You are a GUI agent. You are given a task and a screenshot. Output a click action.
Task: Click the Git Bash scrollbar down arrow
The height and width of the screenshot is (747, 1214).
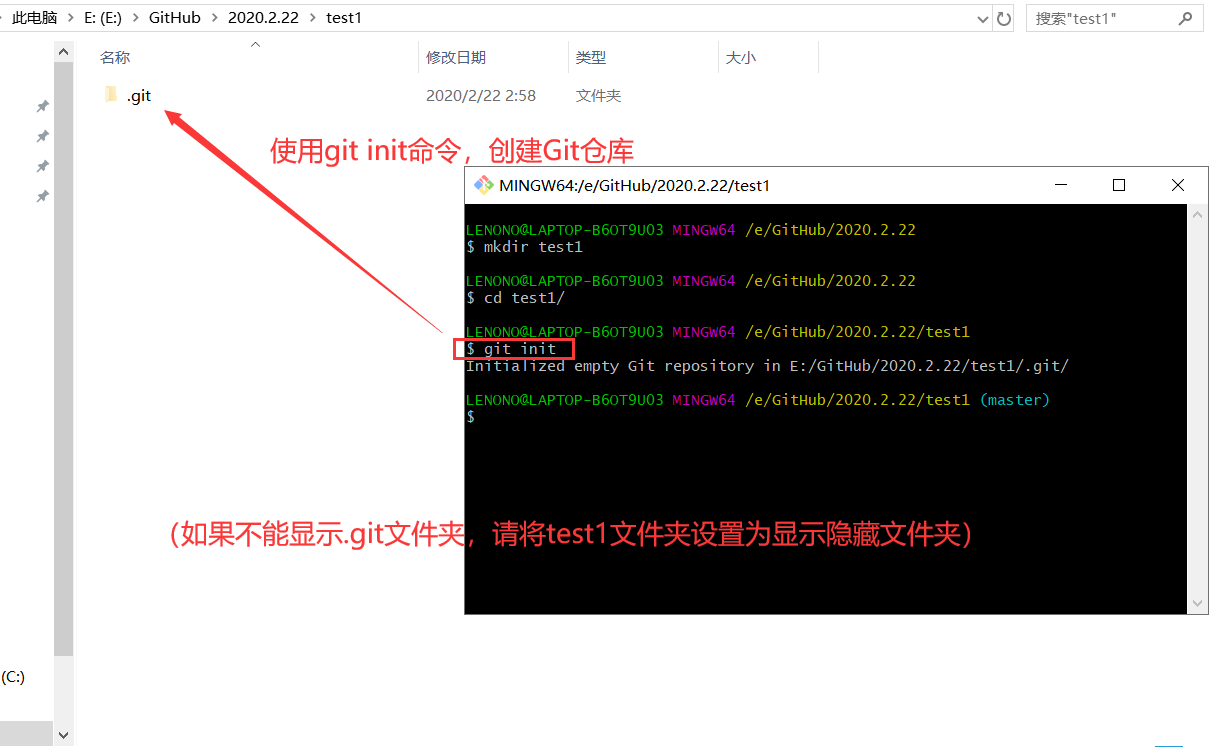click(1198, 603)
